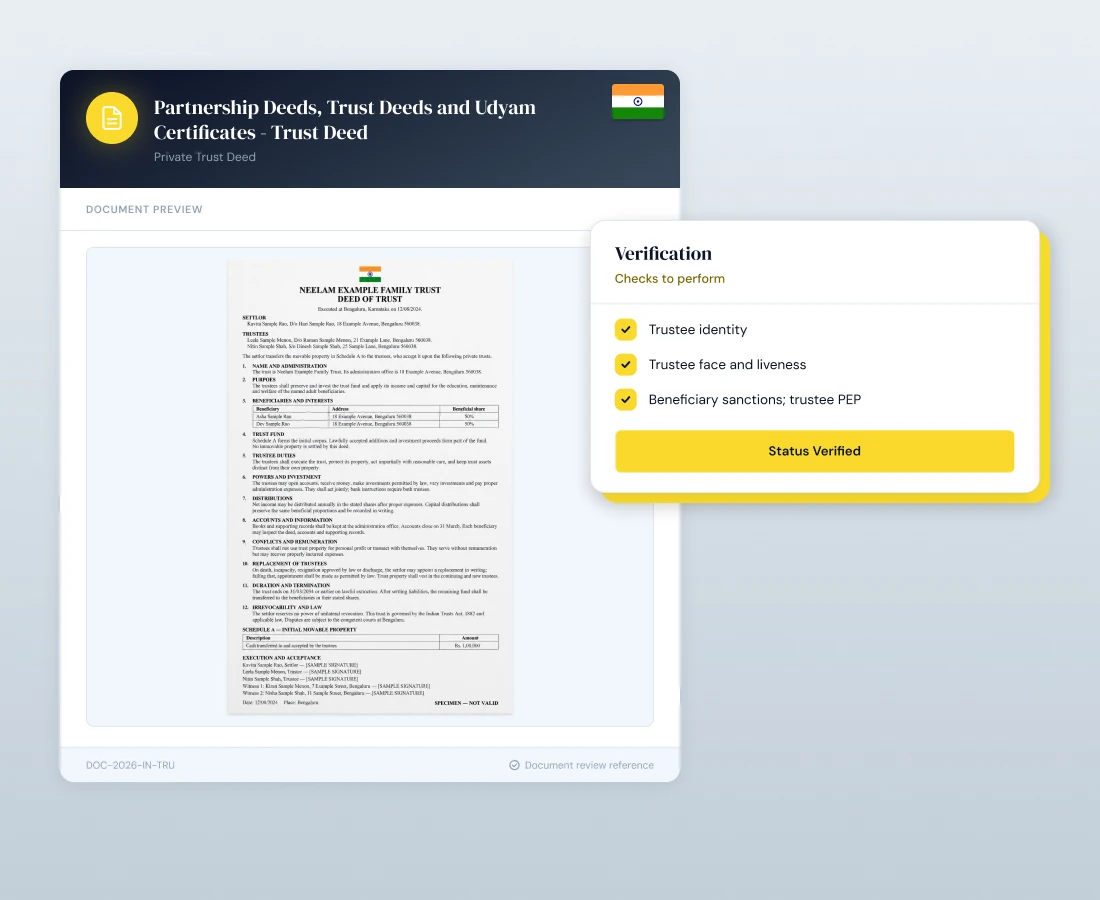Open the trust deed document thumbnail
Screen dimensions: 1100x900
click(x=370, y=488)
